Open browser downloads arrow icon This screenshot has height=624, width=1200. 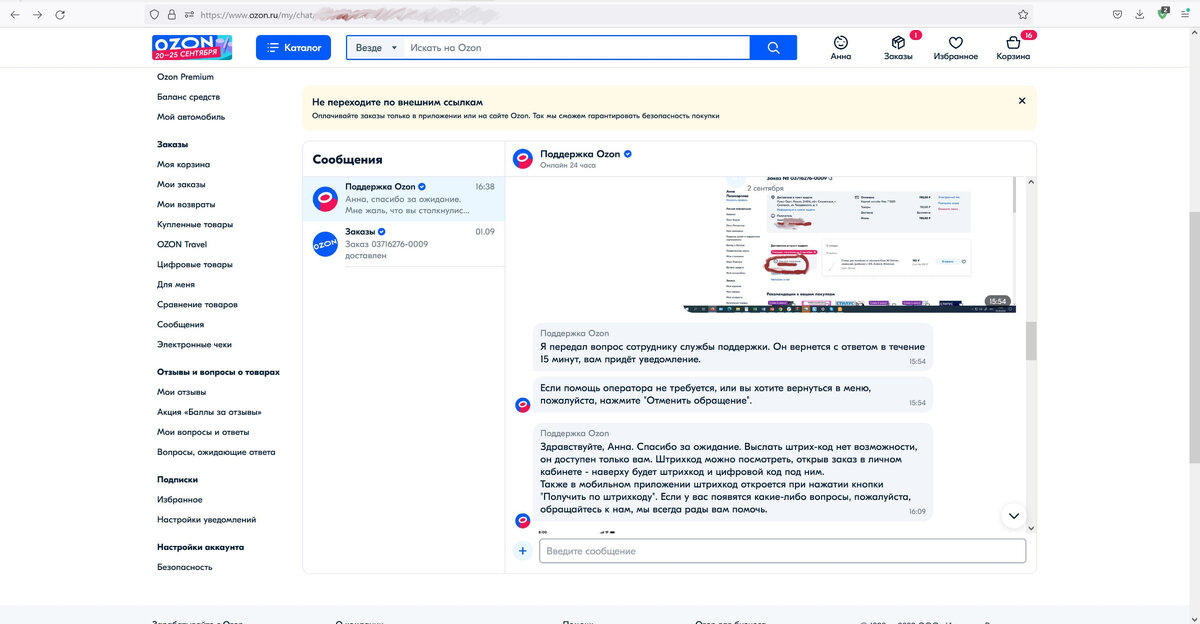1141,15
